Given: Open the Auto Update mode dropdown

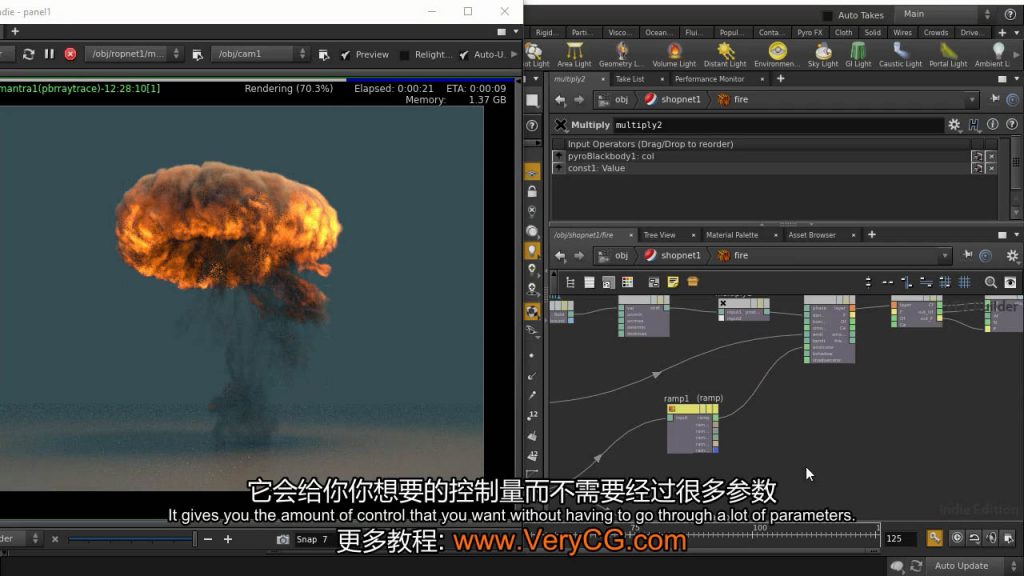Looking at the screenshot, I should [973, 566].
